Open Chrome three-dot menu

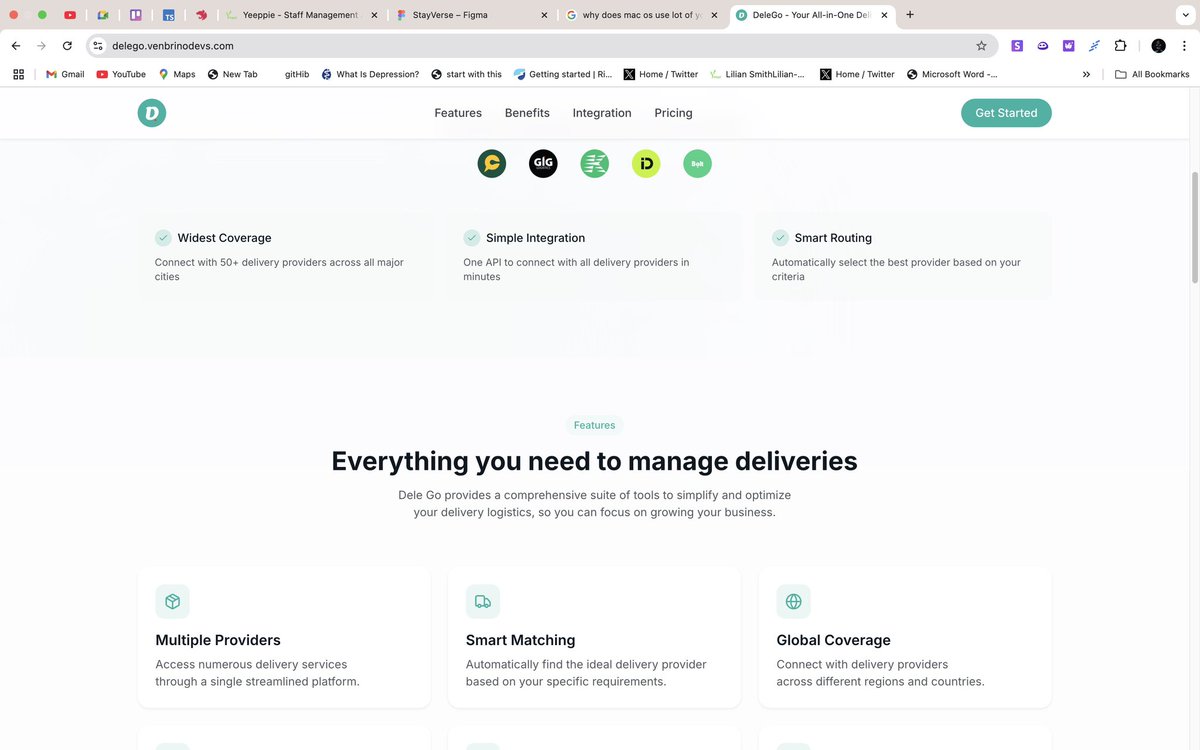click(x=1184, y=46)
